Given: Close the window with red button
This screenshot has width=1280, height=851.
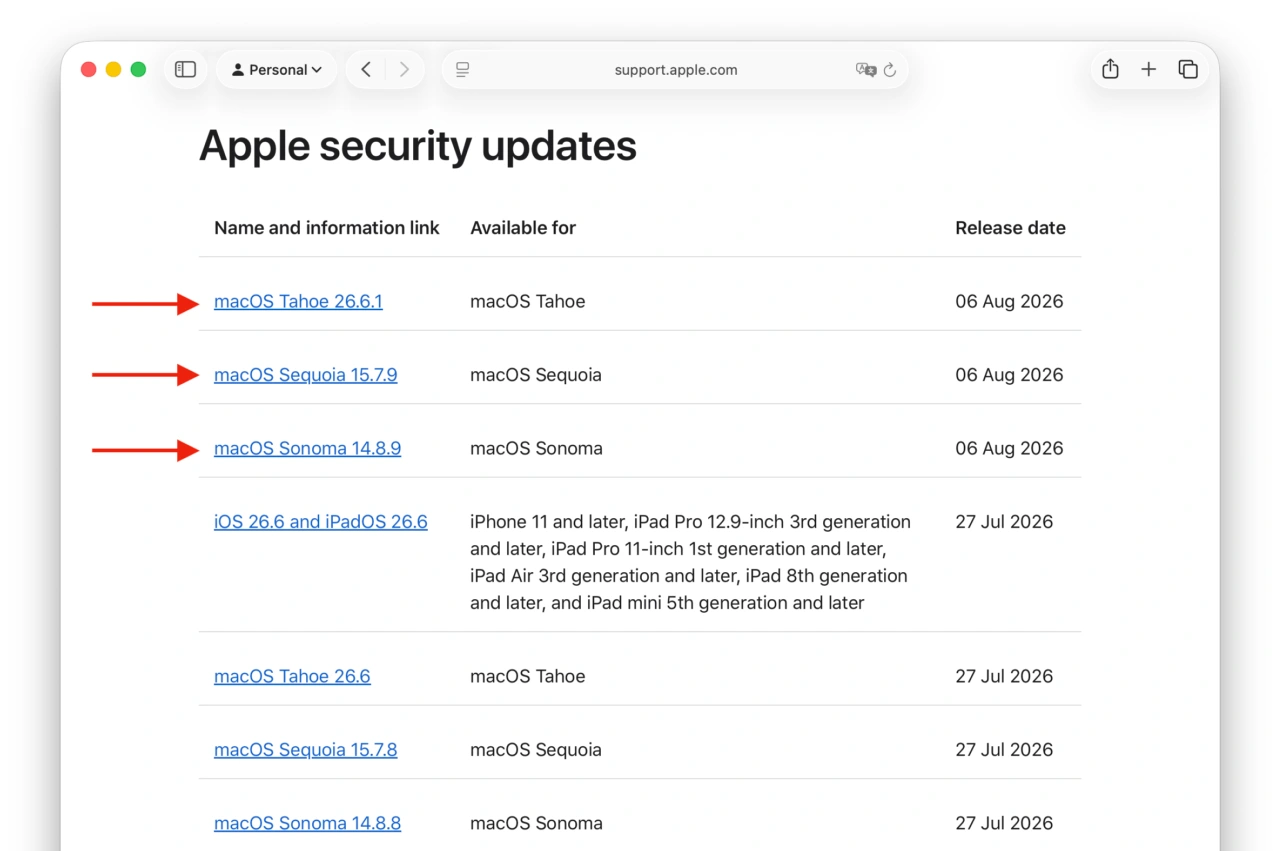Looking at the screenshot, I should coord(88,70).
